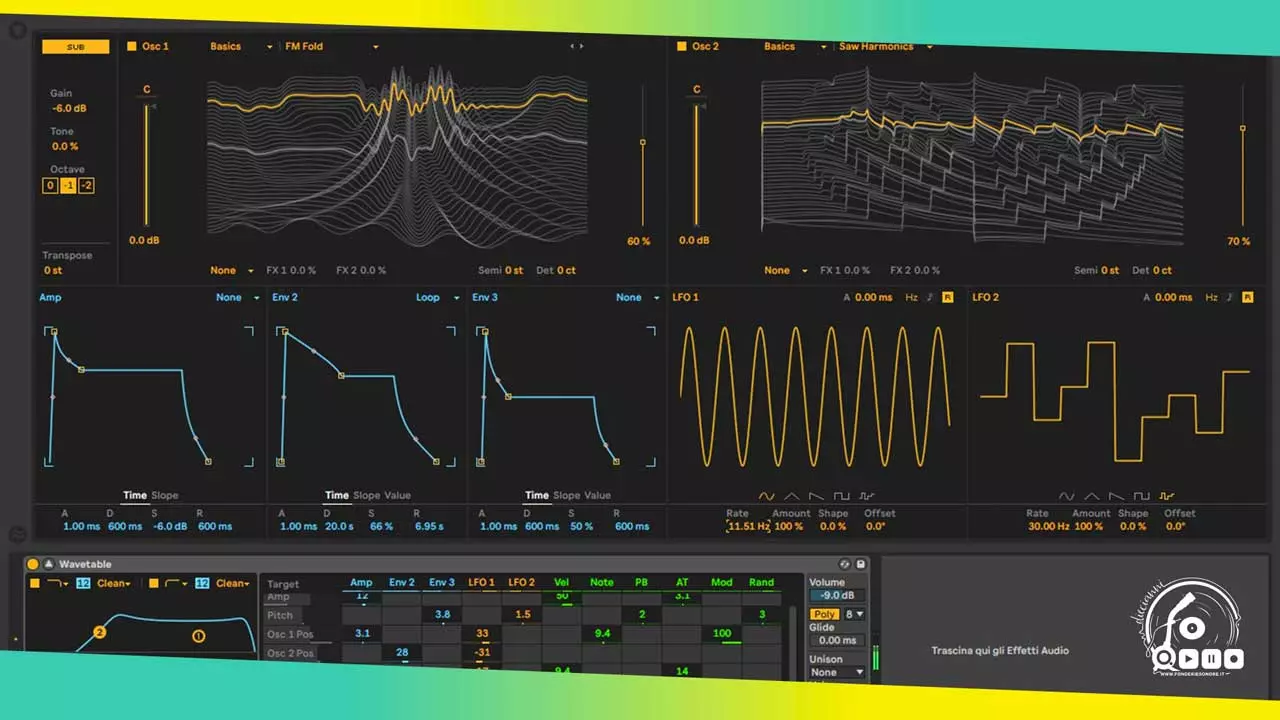Fold the Wavetable device with triangle icon

coord(48,564)
